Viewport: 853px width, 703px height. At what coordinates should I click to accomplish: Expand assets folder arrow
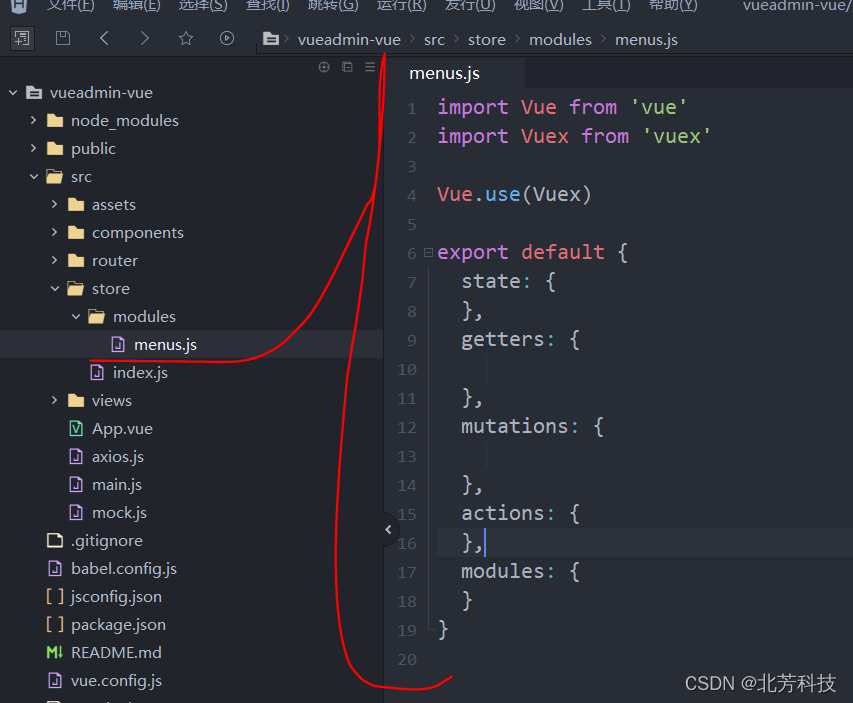pyautogui.click(x=54, y=204)
